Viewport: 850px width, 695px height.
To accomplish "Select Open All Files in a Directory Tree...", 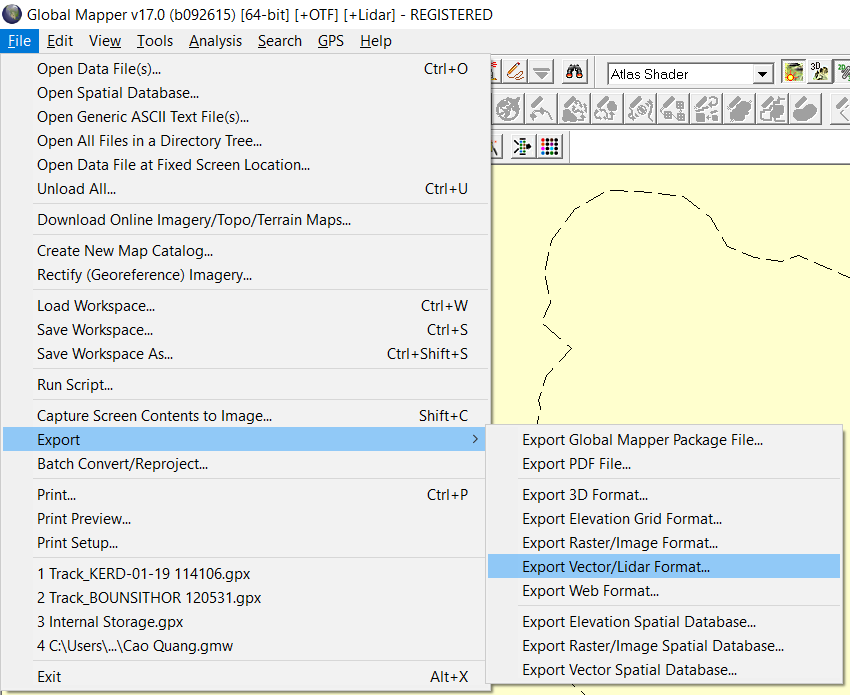I will pyautogui.click(x=246, y=141).
